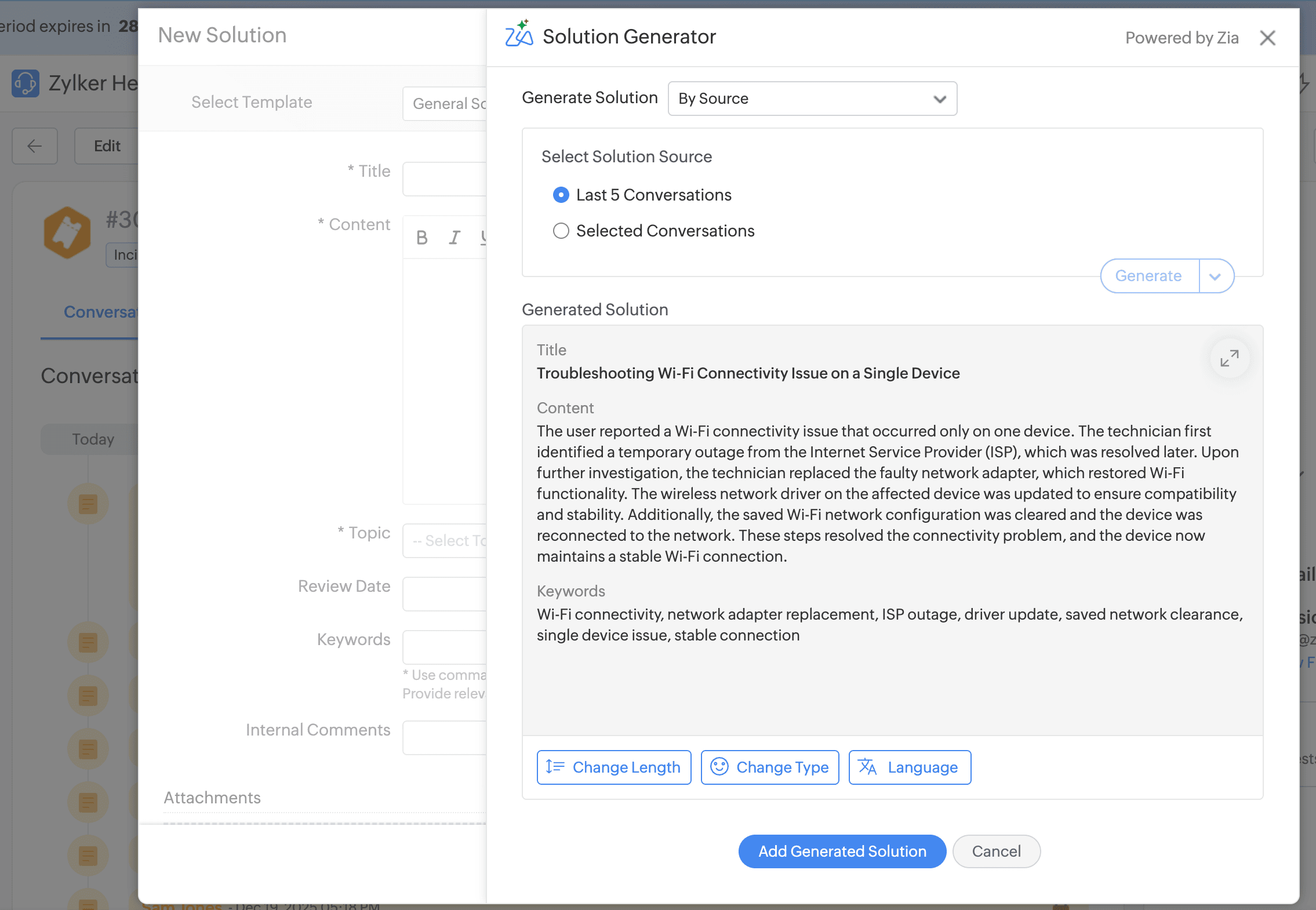This screenshot has height=910, width=1316.
Task: Click Add Generated Solution button
Action: (x=842, y=851)
